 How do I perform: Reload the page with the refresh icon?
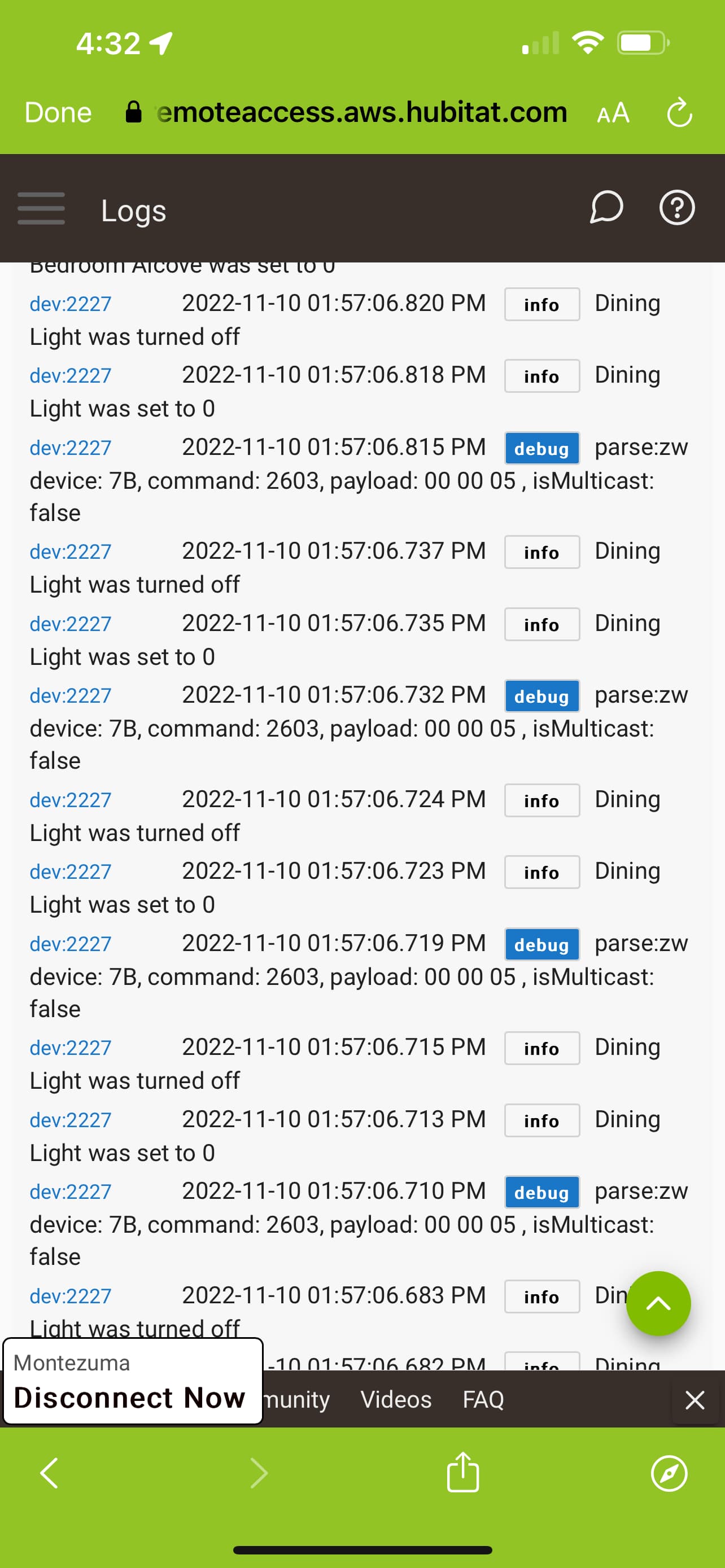click(x=679, y=113)
